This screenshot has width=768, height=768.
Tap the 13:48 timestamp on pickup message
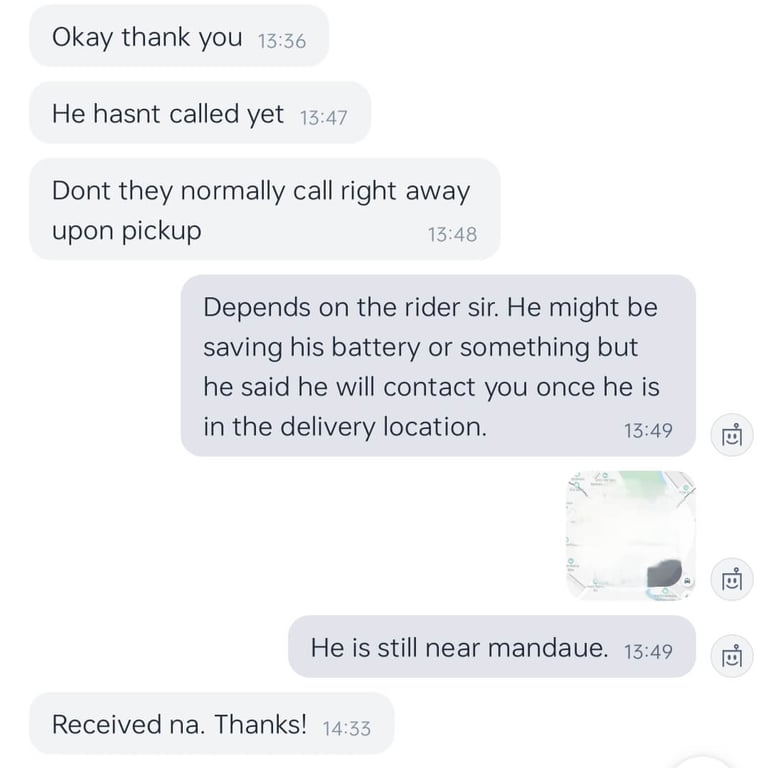click(x=452, y=234)
